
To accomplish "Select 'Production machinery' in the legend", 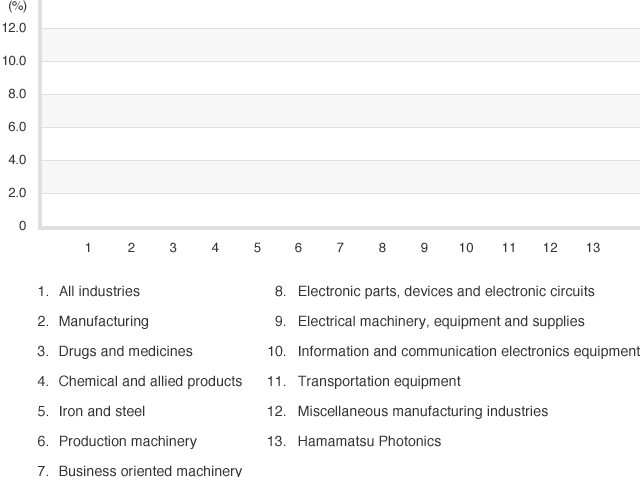I will (x=127, y=441).
